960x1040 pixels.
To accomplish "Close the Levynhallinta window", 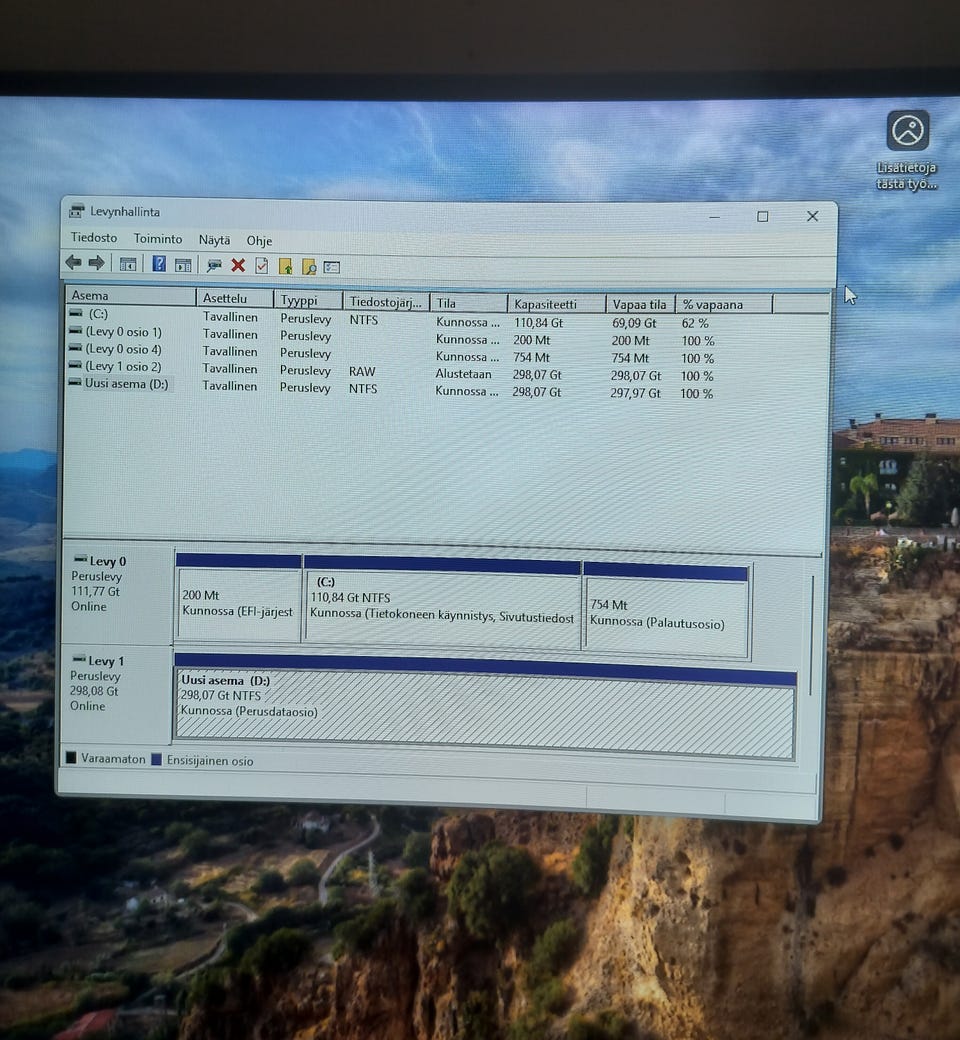I will click(x=812, y=216).
